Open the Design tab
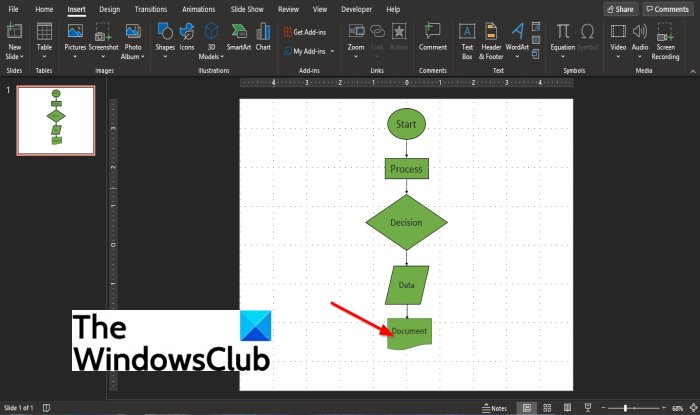The image size is (700, 415). pos(109,9)
